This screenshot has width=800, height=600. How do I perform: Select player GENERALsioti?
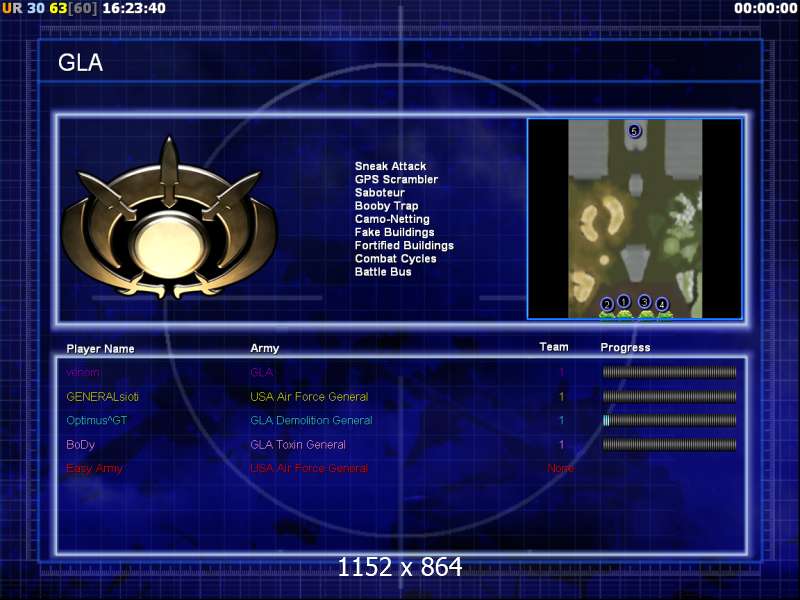pos(103,396)
